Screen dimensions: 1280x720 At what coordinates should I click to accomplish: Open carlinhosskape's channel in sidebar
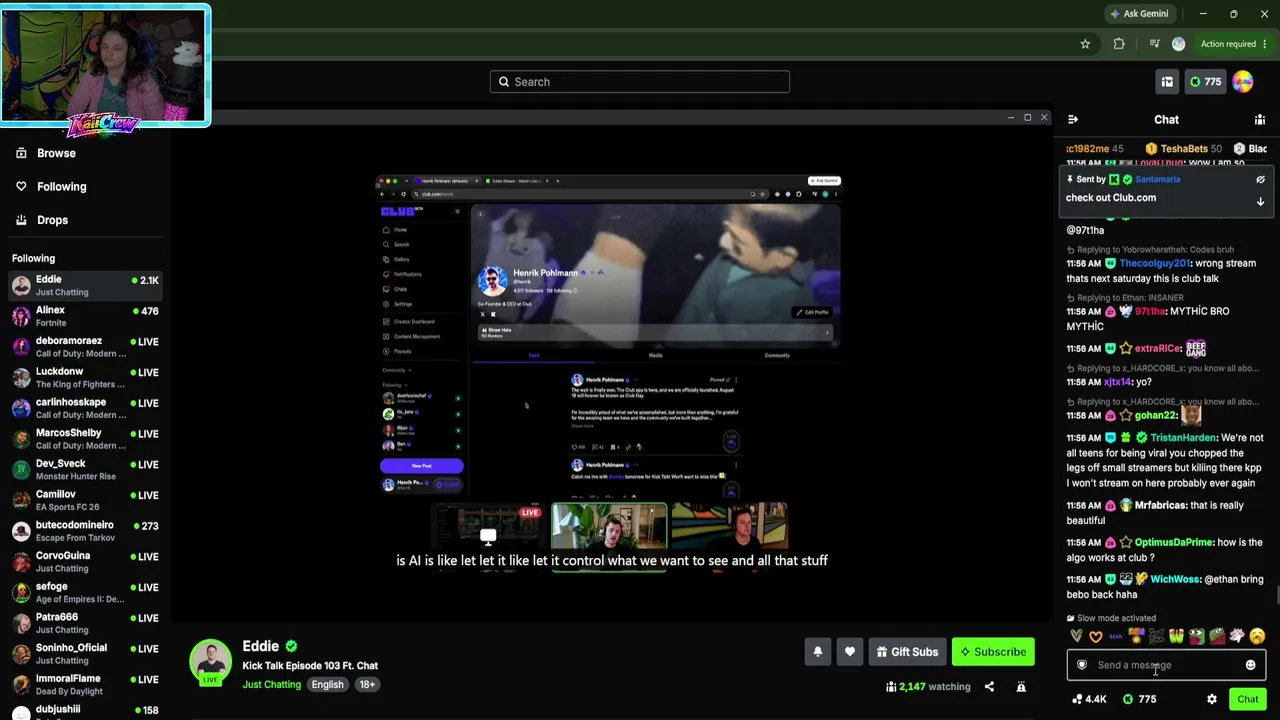pos(85,409)
